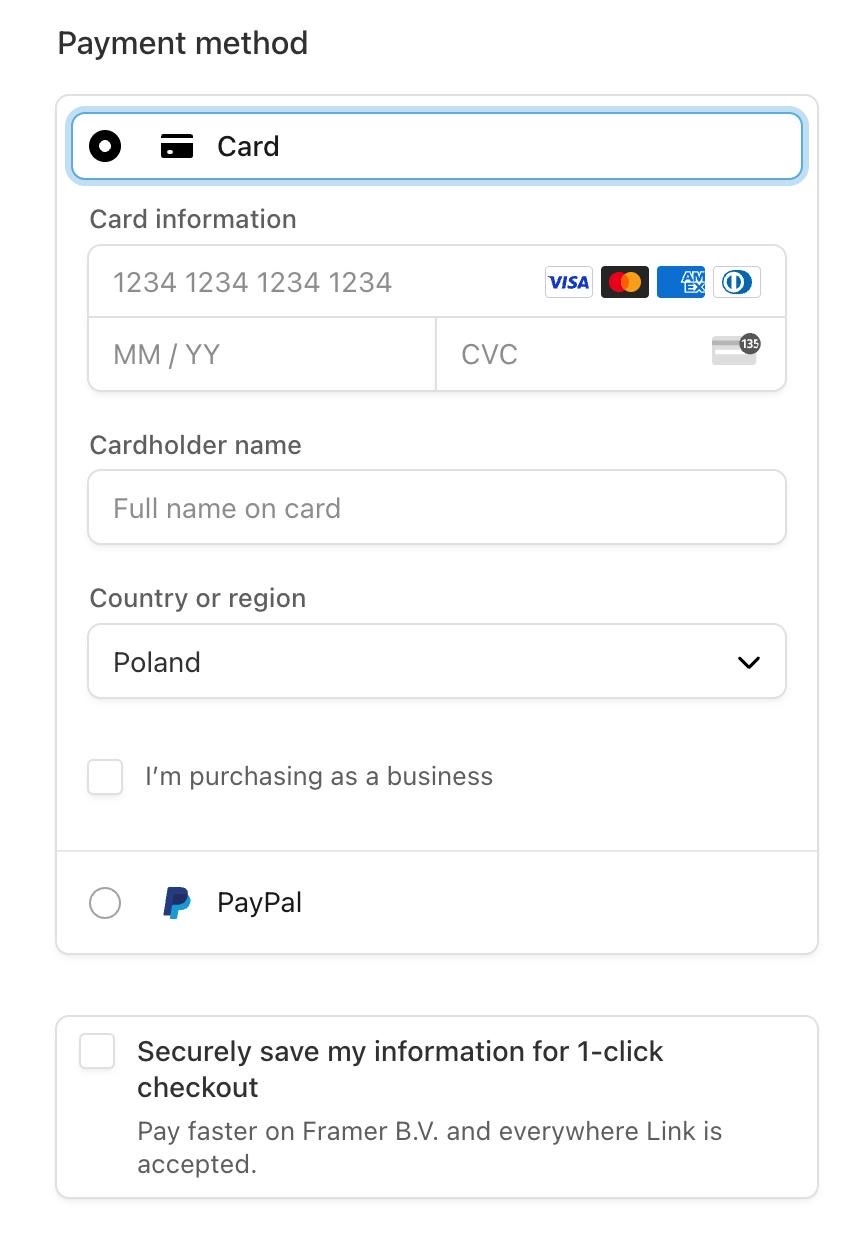Screen dimensions: 854x1238
Task: Check I'm purchasing as a business
Action: click(105, 777)
